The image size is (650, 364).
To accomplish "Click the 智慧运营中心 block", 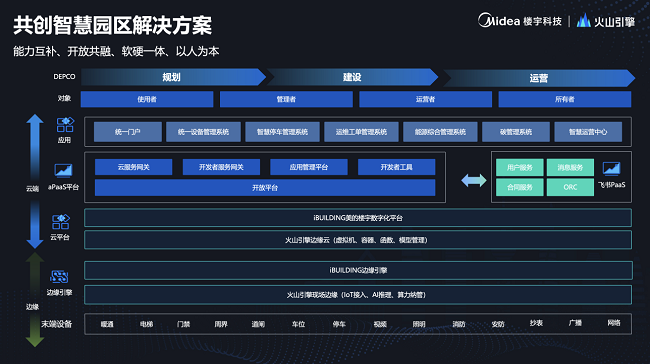I will click(588, 132).
